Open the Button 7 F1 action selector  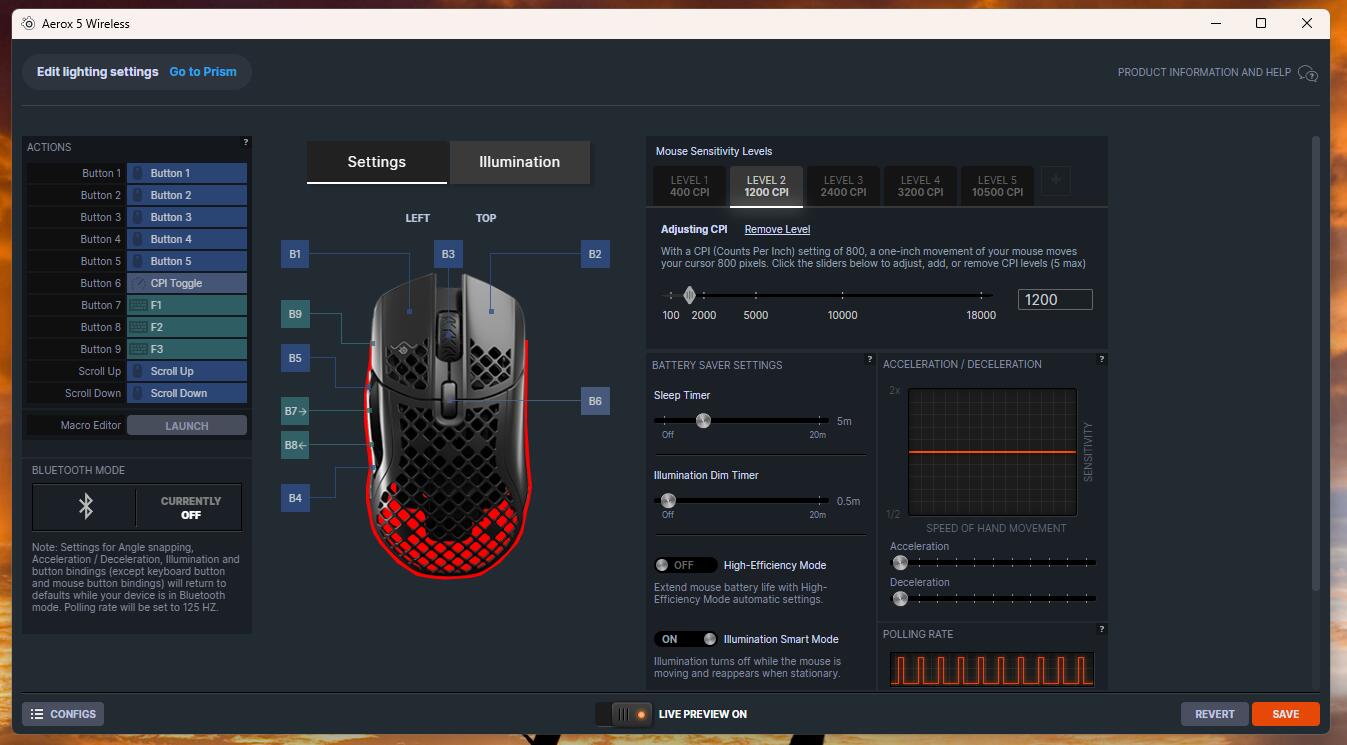(187, 305)
